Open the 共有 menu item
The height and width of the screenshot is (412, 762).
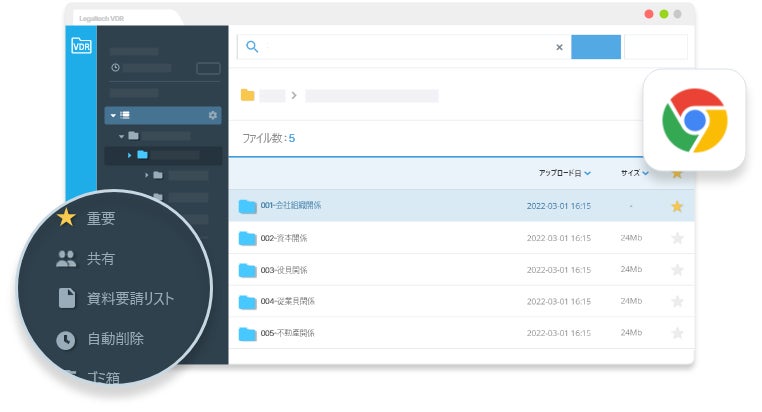[101, 258]
